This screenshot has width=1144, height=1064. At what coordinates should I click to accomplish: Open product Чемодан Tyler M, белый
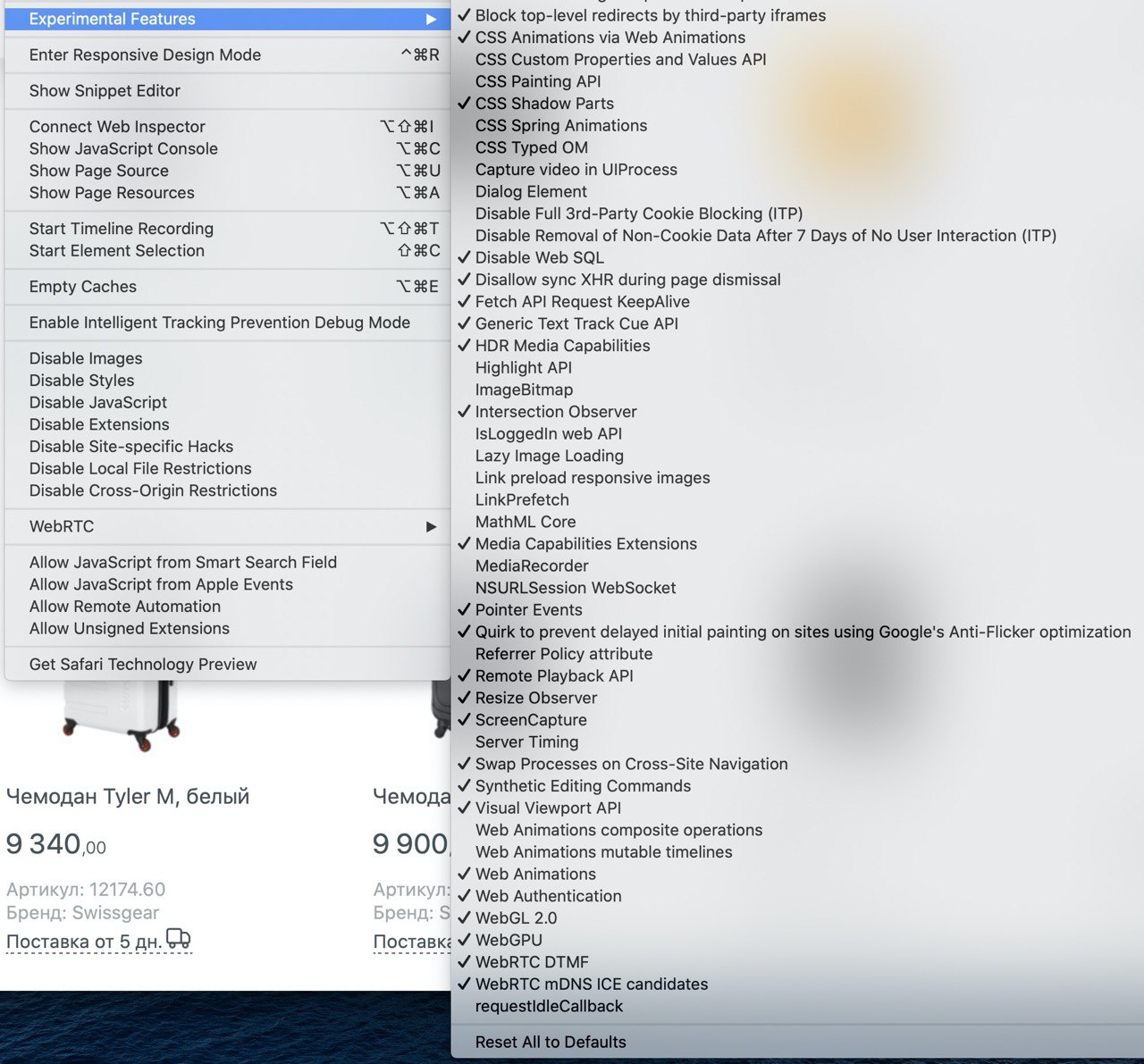pyautogui.click(x=128, y=797)
